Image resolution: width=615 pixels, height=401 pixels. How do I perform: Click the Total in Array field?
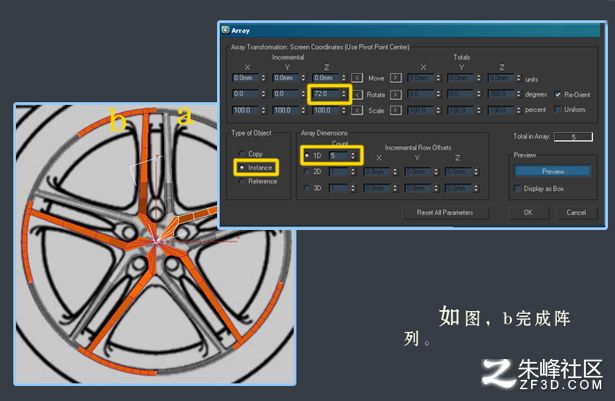tap(573, 137)
